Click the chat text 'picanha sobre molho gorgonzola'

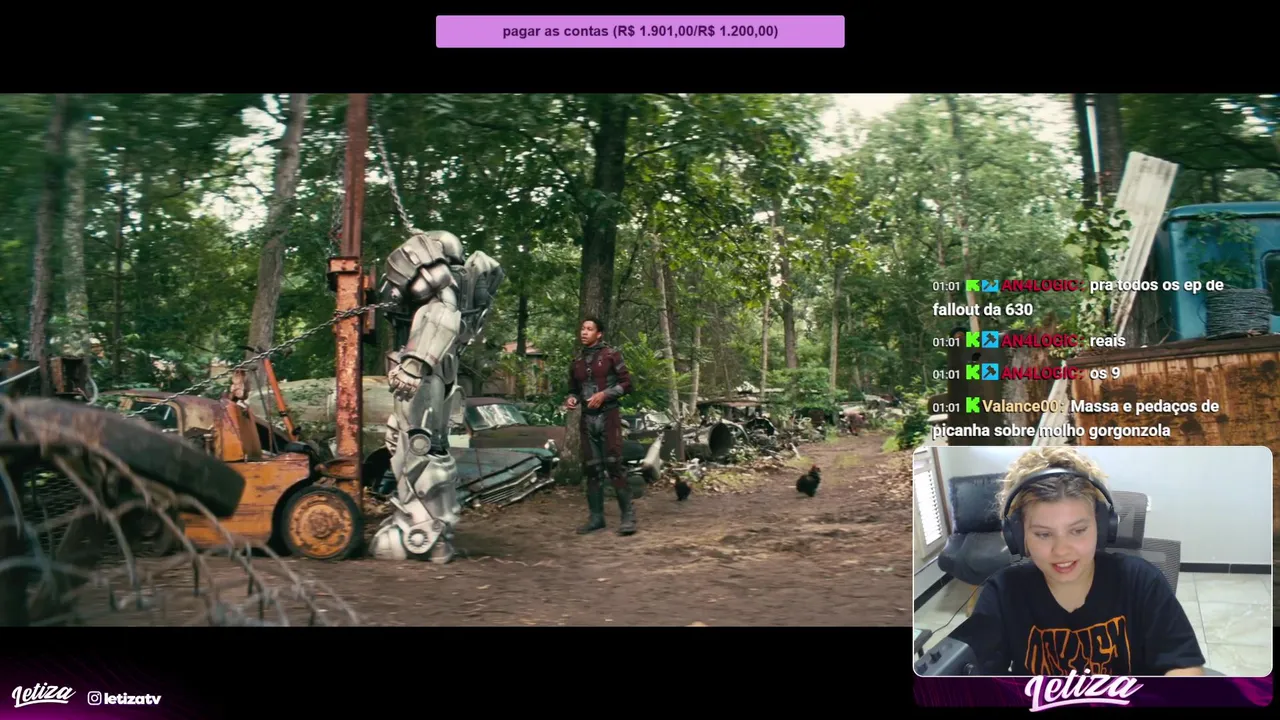tap(1051, 431)
